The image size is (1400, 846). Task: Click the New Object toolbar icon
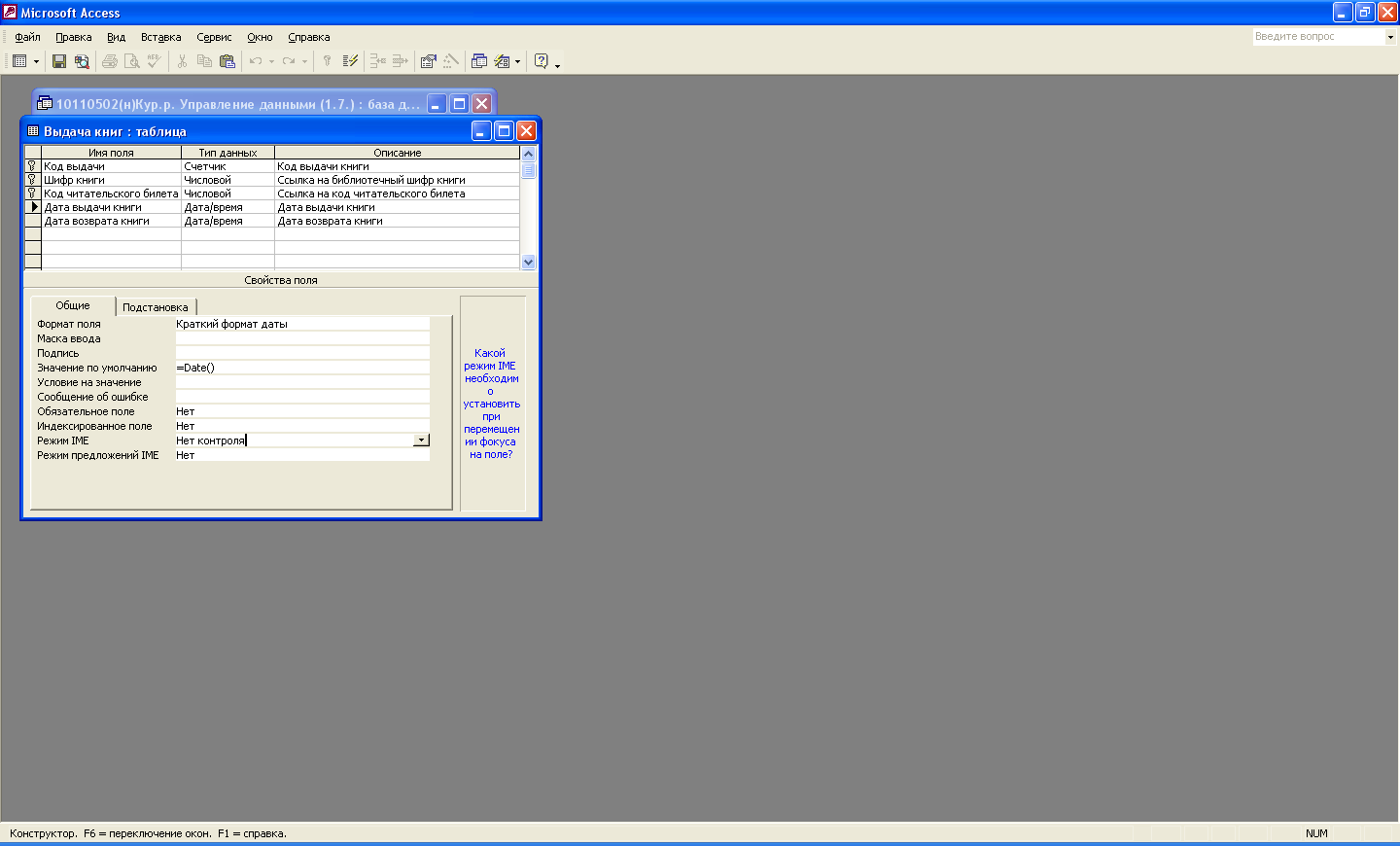502,61
